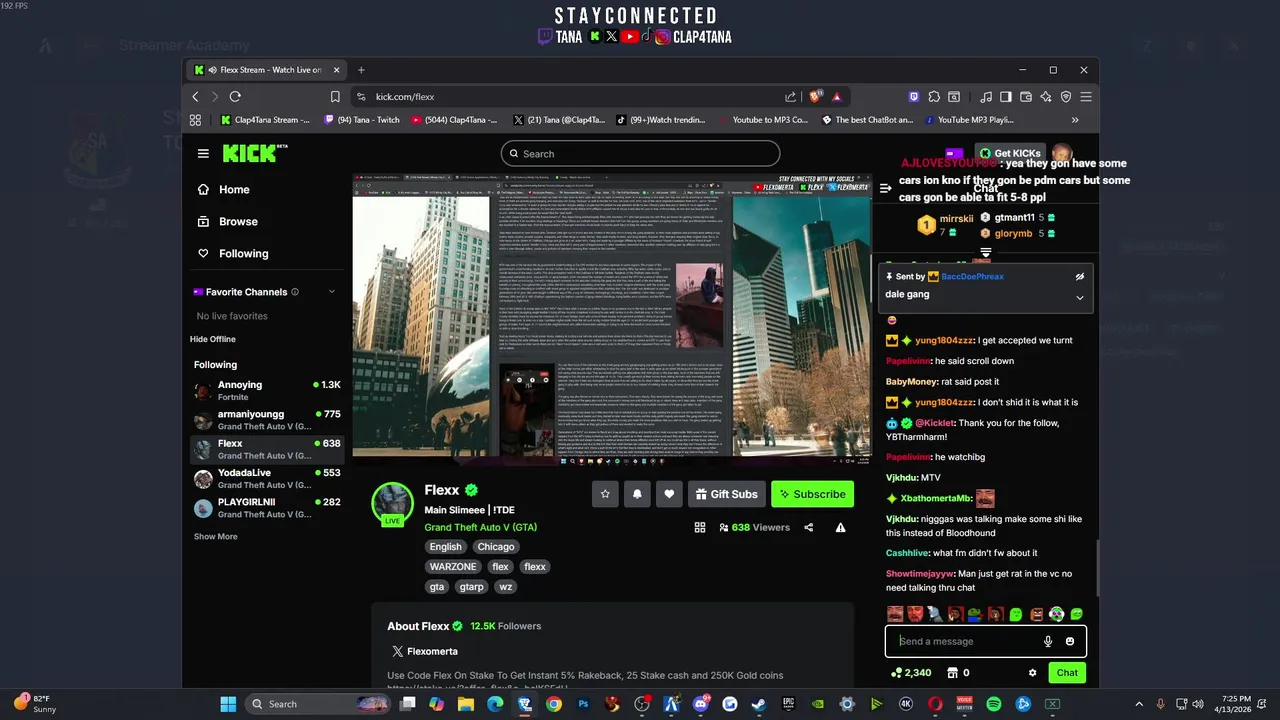The width and height of the screenshot is (1280, 720).
Task: Open the mirrskii top gifter profile
Action: tap(955, 217)
